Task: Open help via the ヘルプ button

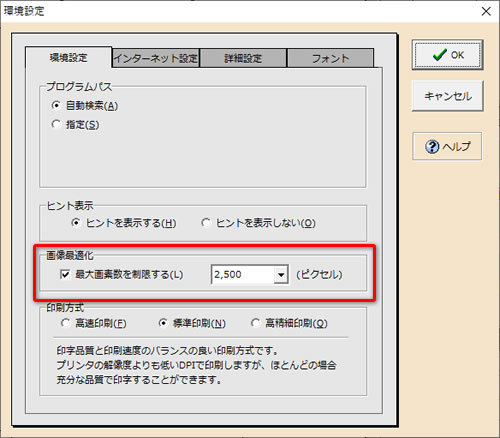Action: (x=447, y=146)
